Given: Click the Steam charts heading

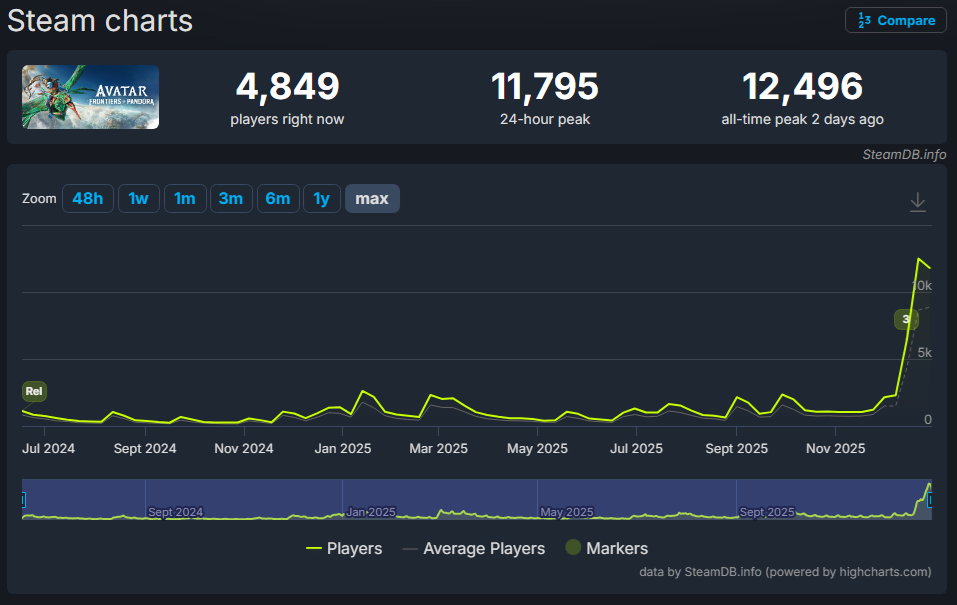Looking at the screenshot, I should coord(100,21).
